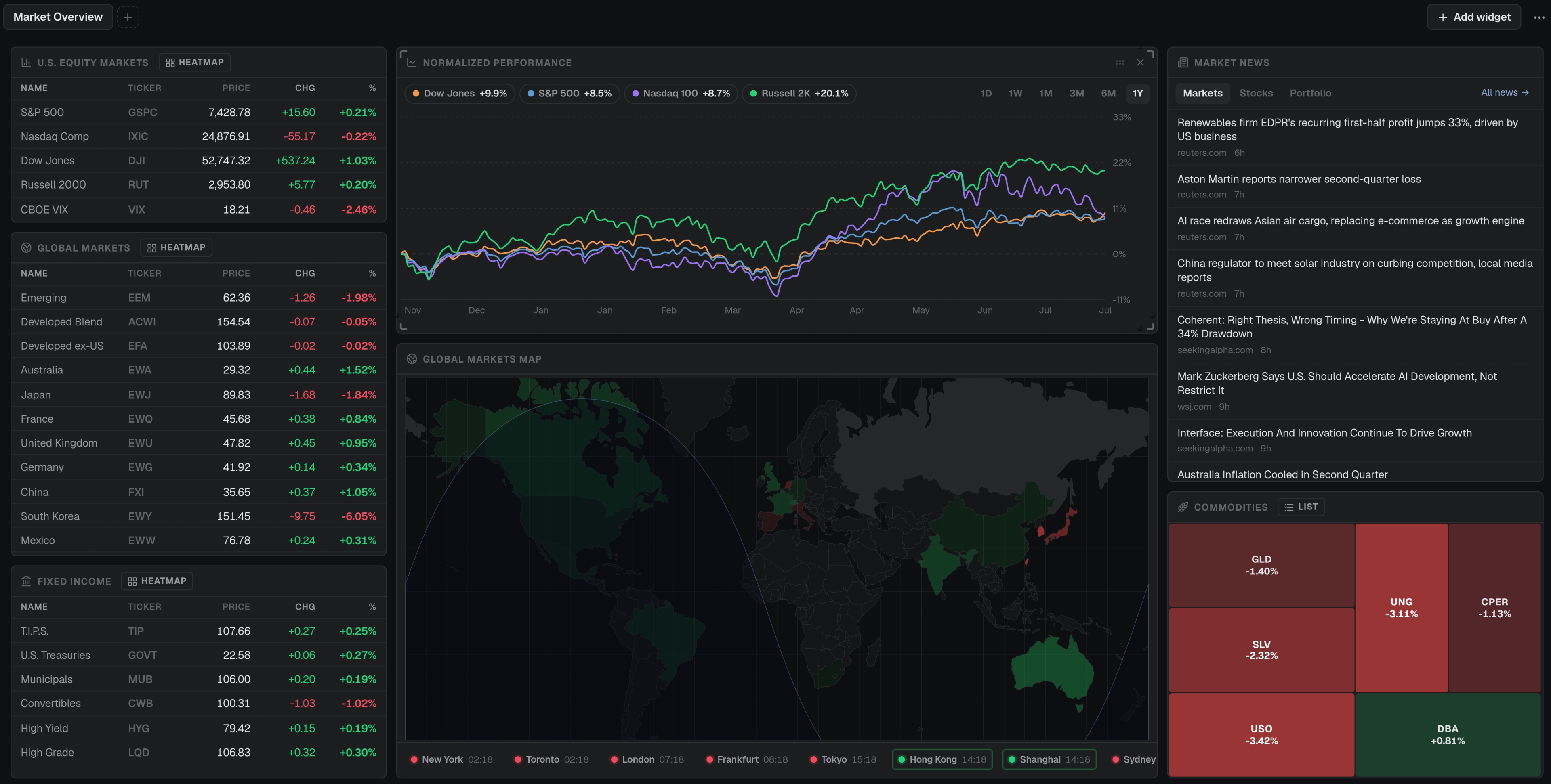The image size is (1551, 784).
Task: Select the SLV commodities heatmap tile
Action: [1261, 650]
